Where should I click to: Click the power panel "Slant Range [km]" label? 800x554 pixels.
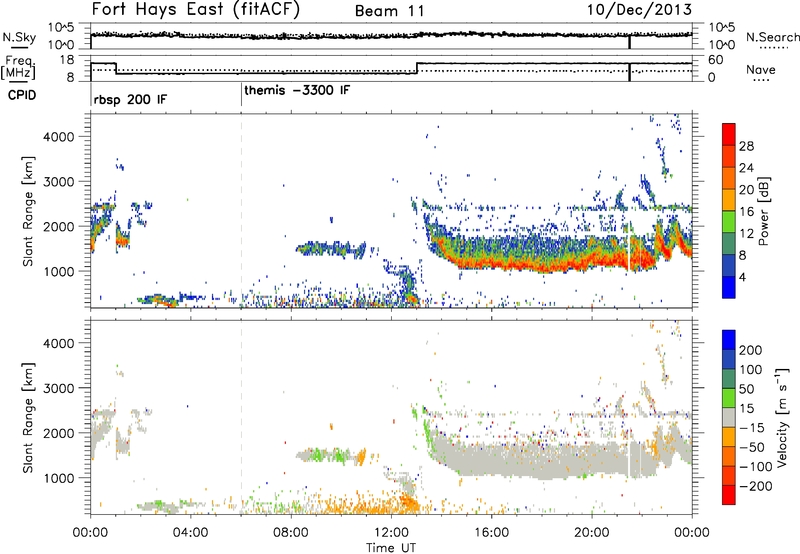tap(28, 211)
